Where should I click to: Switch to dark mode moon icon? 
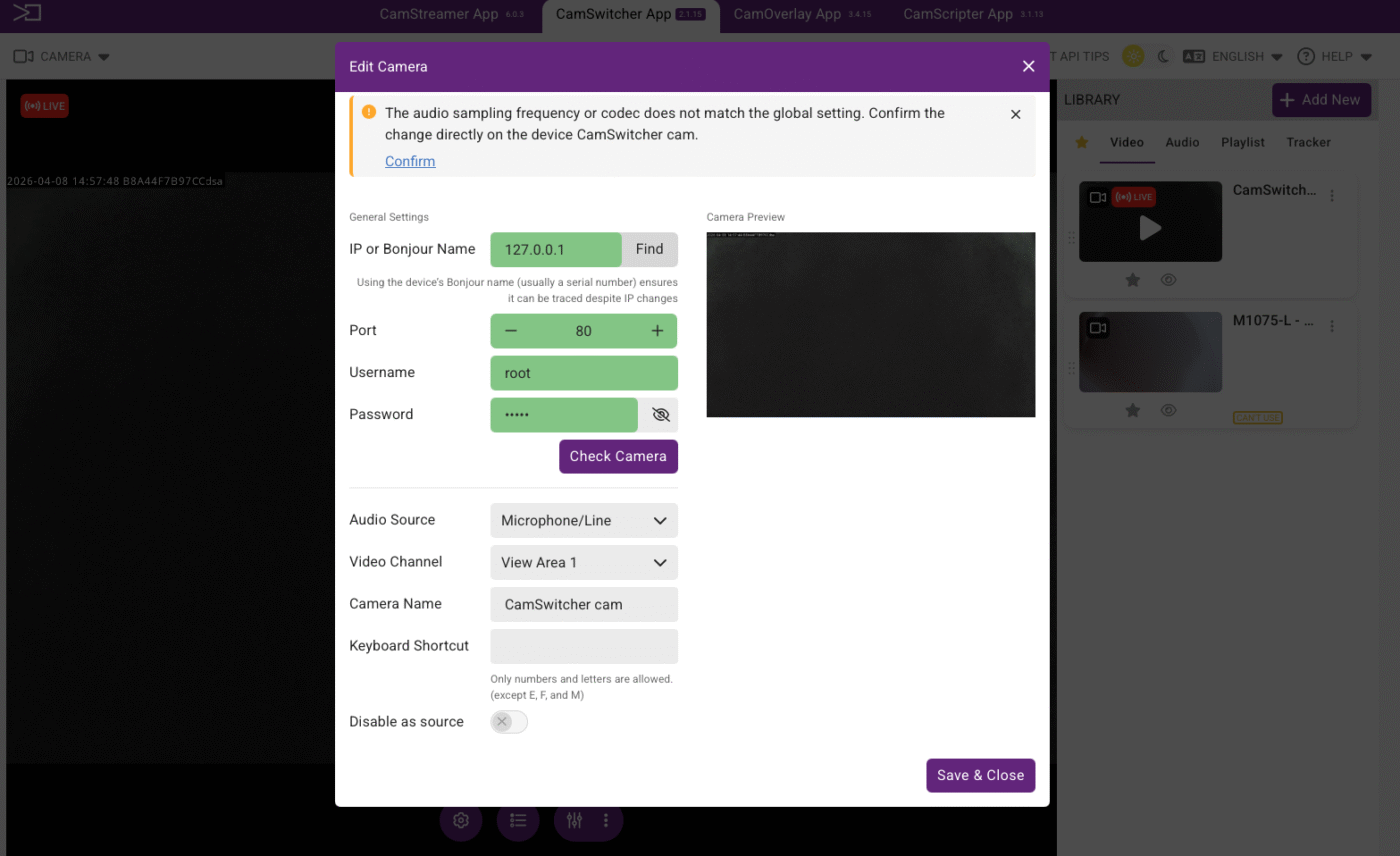pyautogui.click(x=1163, y=57)
